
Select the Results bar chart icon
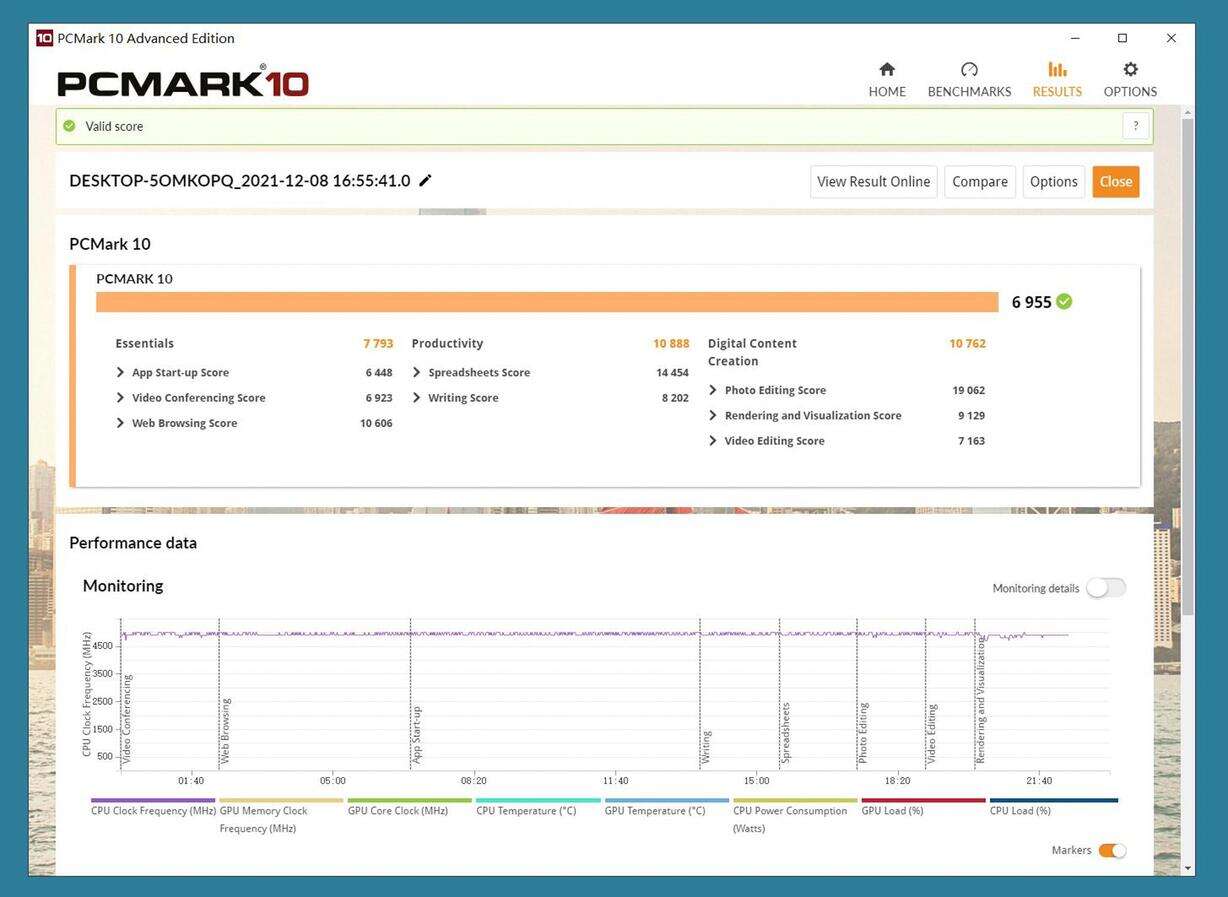1057,69
